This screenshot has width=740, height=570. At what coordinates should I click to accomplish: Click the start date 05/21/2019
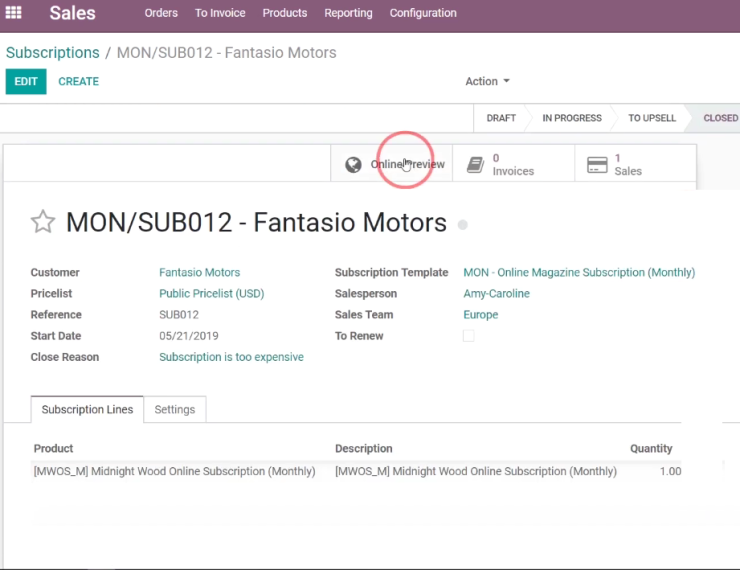[189, 336]
